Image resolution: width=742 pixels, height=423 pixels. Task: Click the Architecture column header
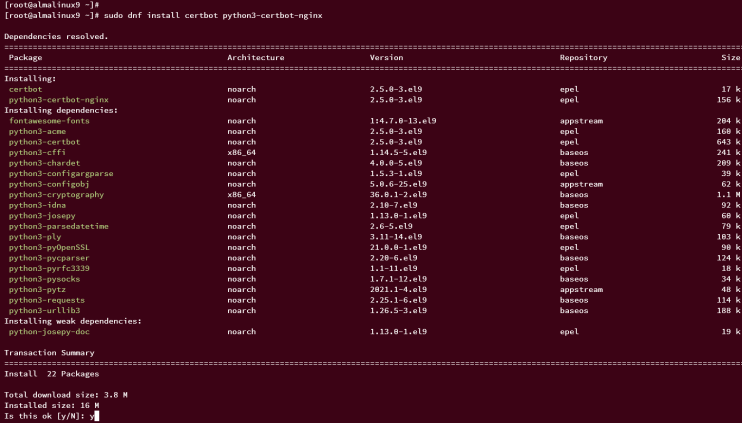point(255,58)
